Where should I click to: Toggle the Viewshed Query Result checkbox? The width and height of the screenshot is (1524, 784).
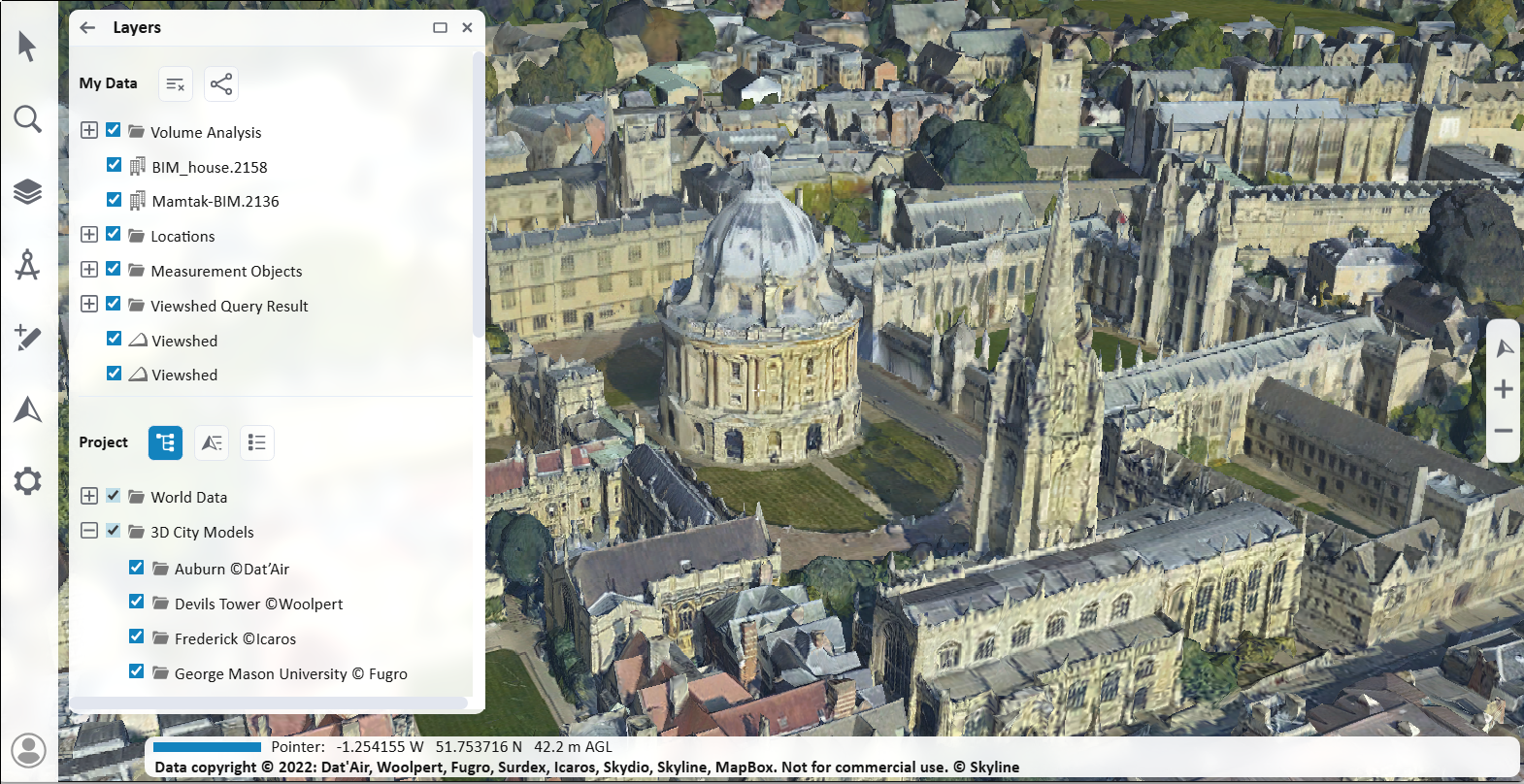click(x=114, y=304)
